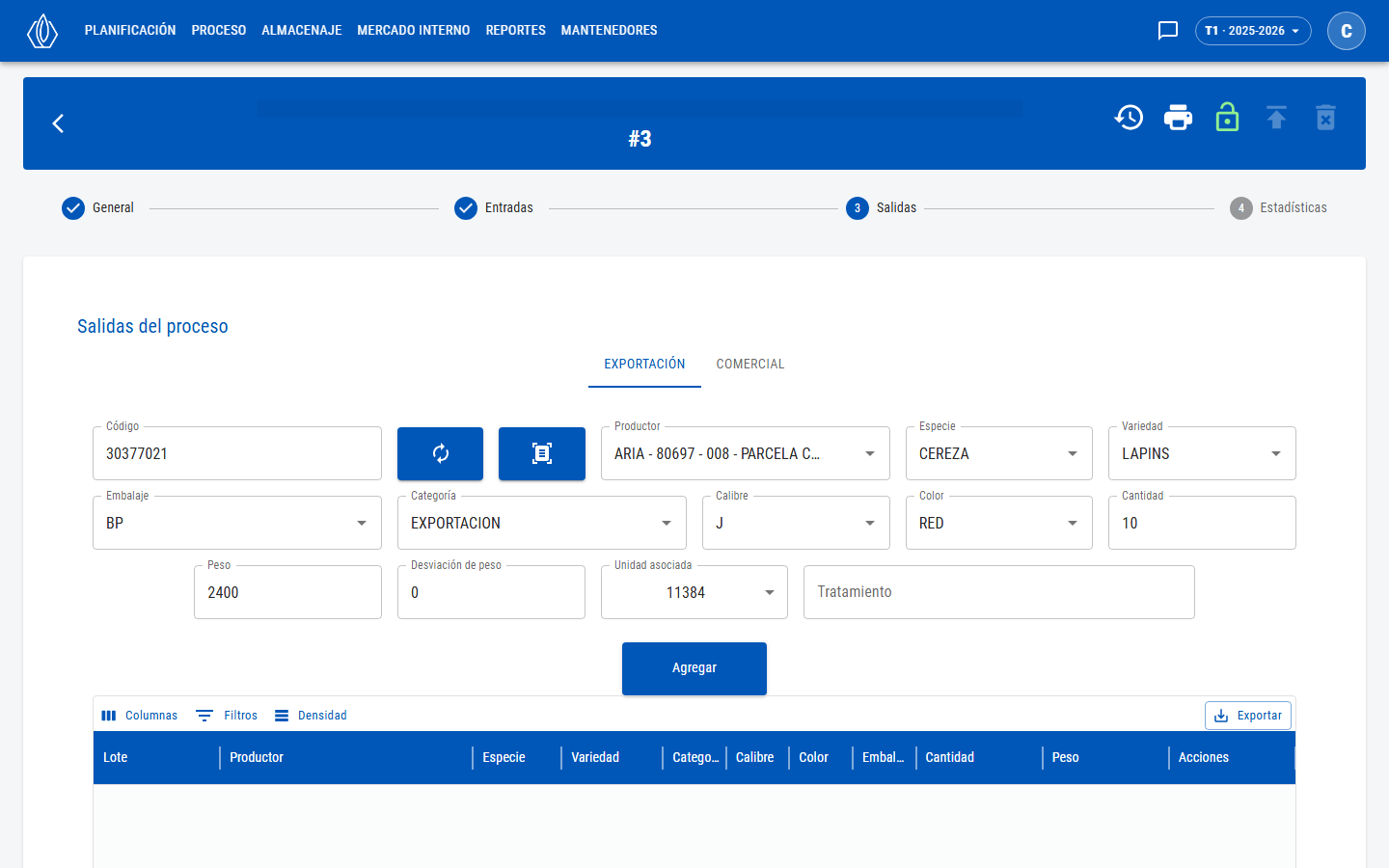Click the upload arrow icon
The width and height of the screenshot is (1389, 868).
pyautogui.click(x=1276, y=118)
